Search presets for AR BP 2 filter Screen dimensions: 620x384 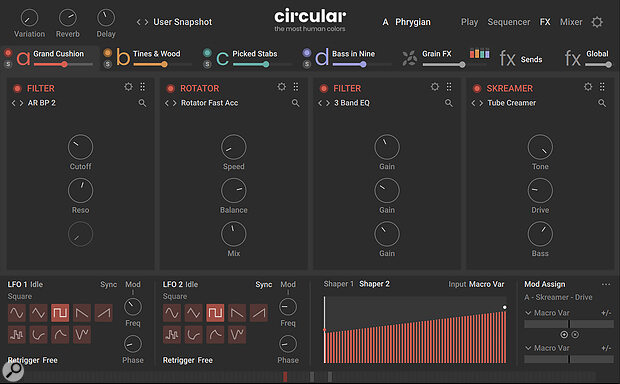point(142,103)
